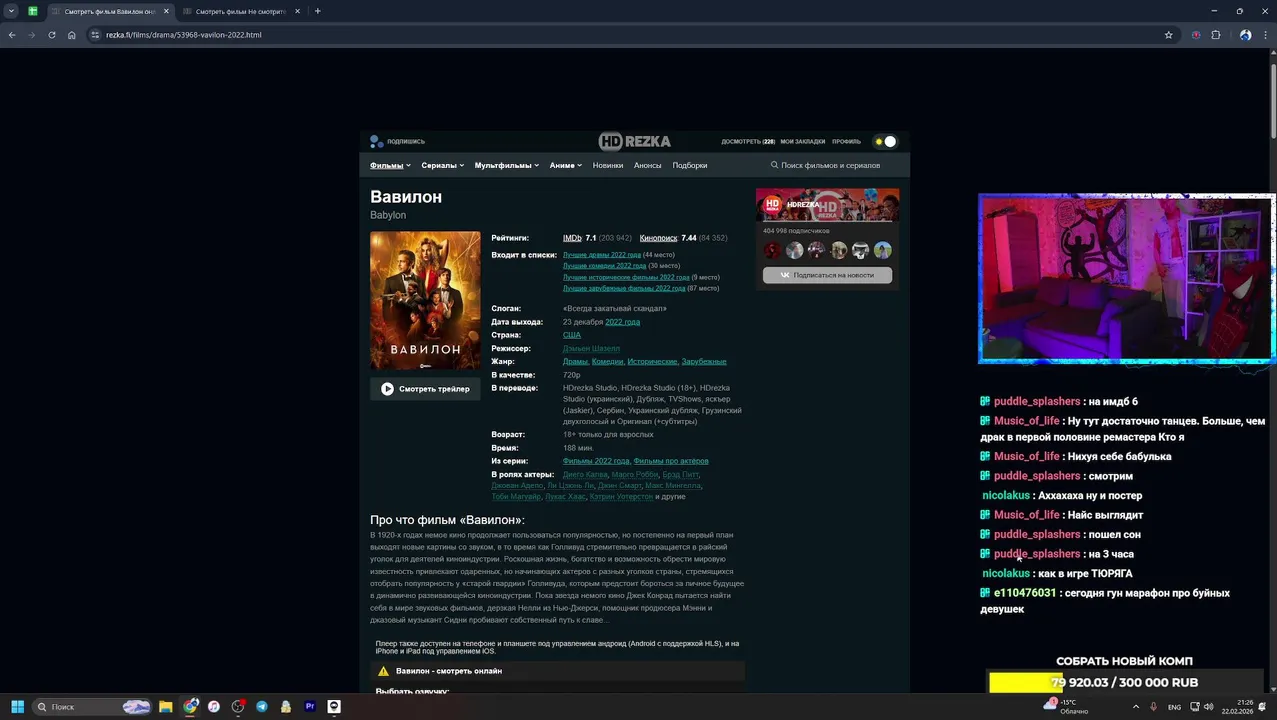Bookmark page with the star icon
The image size is (1277, 720).
[1168, 35]
